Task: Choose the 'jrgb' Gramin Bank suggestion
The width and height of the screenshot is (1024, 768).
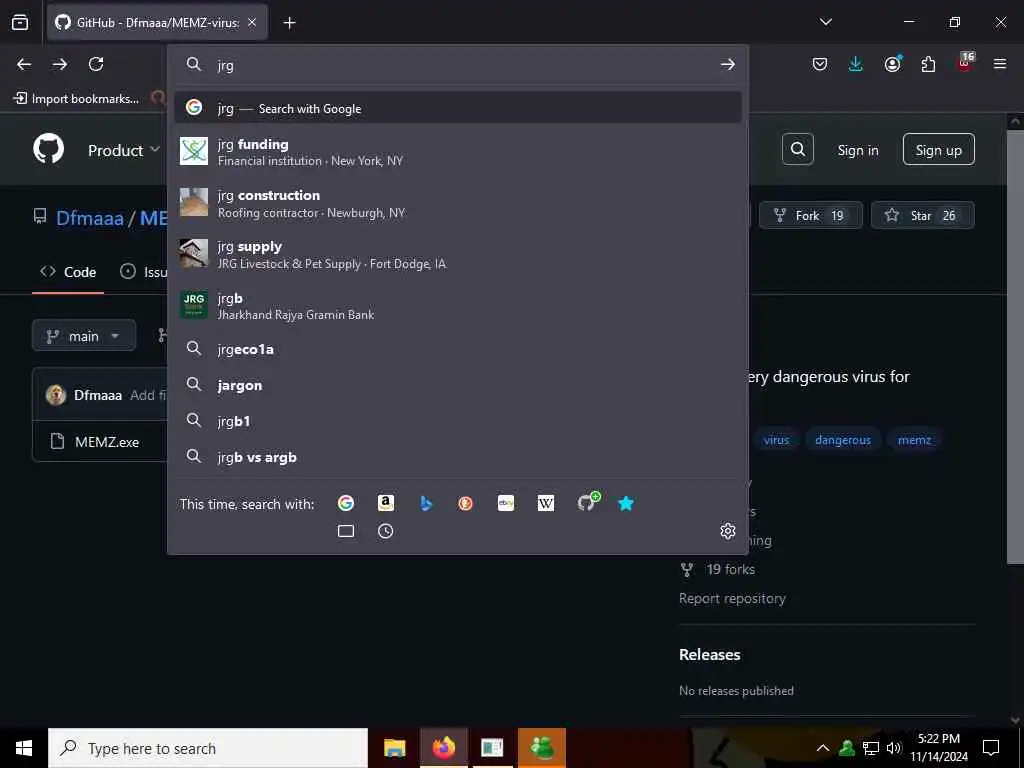Action: tap(457, 305)
